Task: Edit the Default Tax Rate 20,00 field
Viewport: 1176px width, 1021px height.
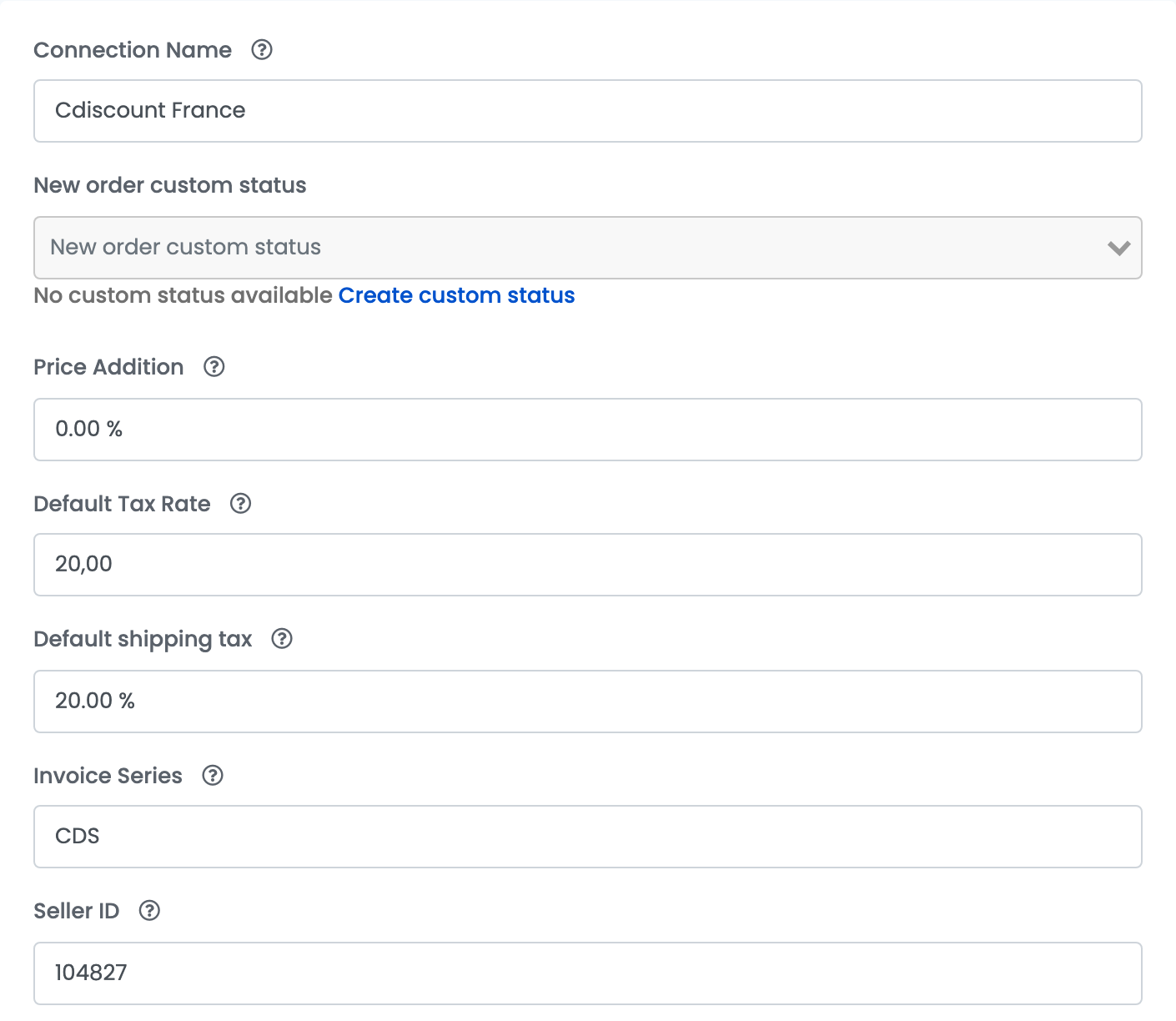Action: [x=588, y=565]
